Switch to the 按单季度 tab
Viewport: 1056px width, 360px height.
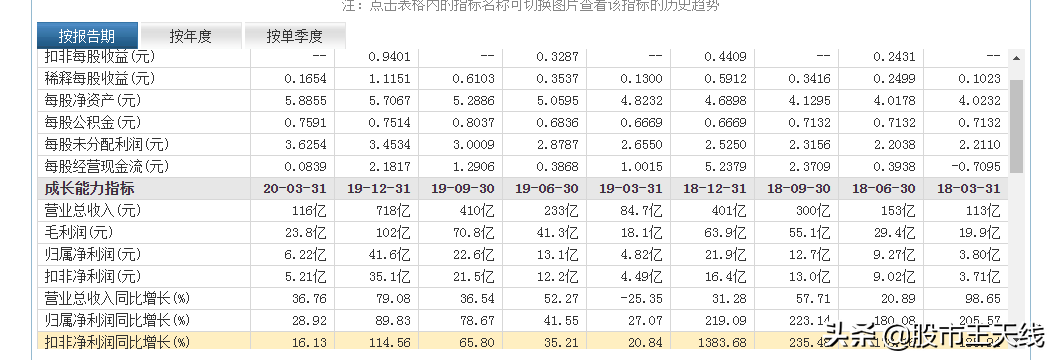tap(294, 36)
